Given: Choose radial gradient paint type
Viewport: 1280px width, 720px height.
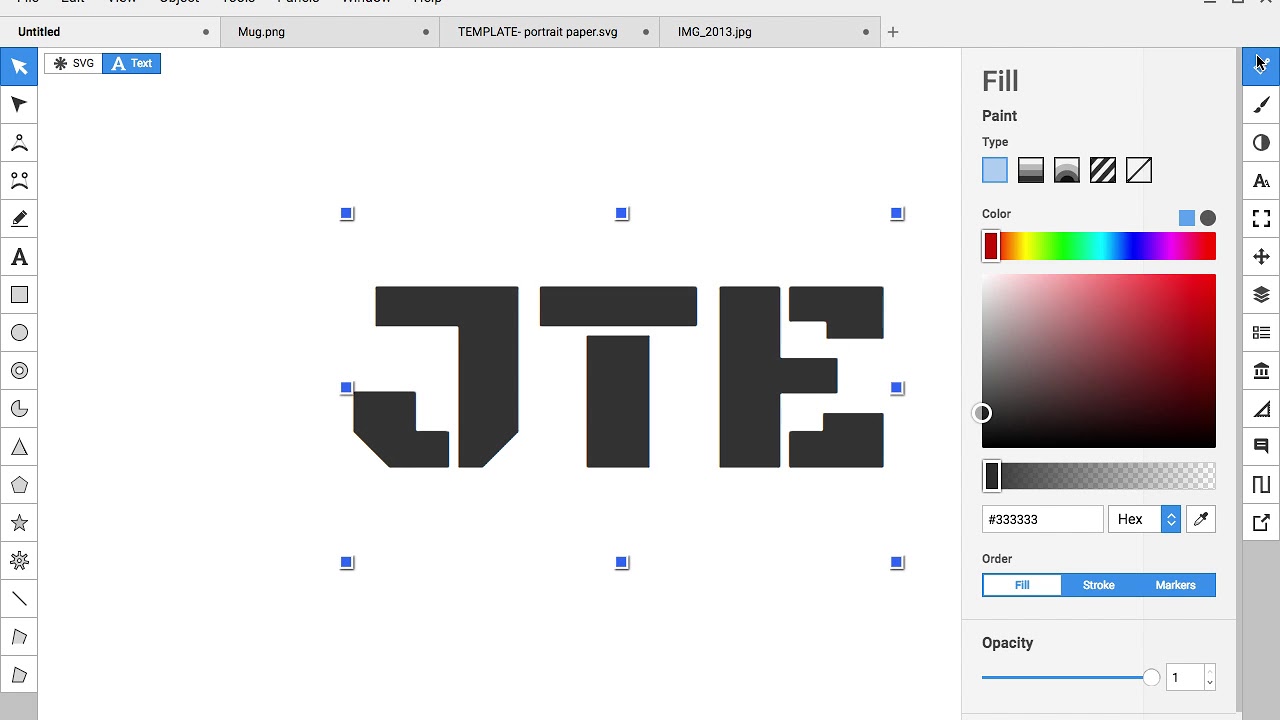Looking at the screenshot, I should coord(1067,171).
